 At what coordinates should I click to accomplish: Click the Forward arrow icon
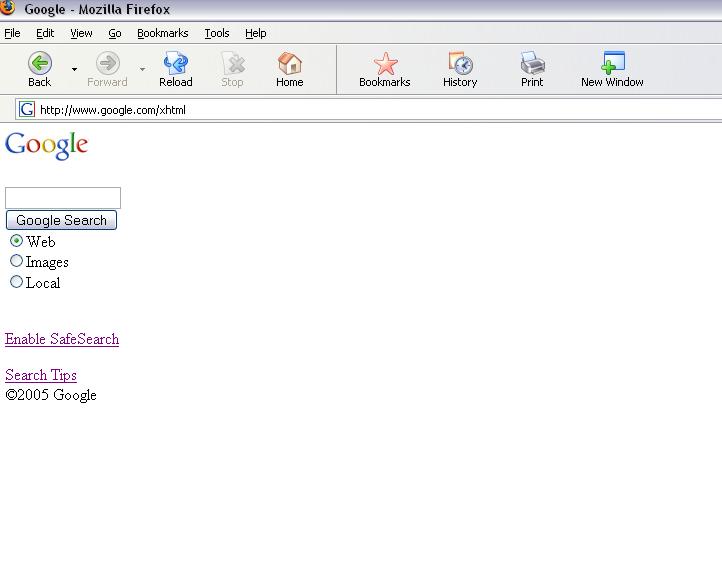pyautogui.click(x=107, y=64)
